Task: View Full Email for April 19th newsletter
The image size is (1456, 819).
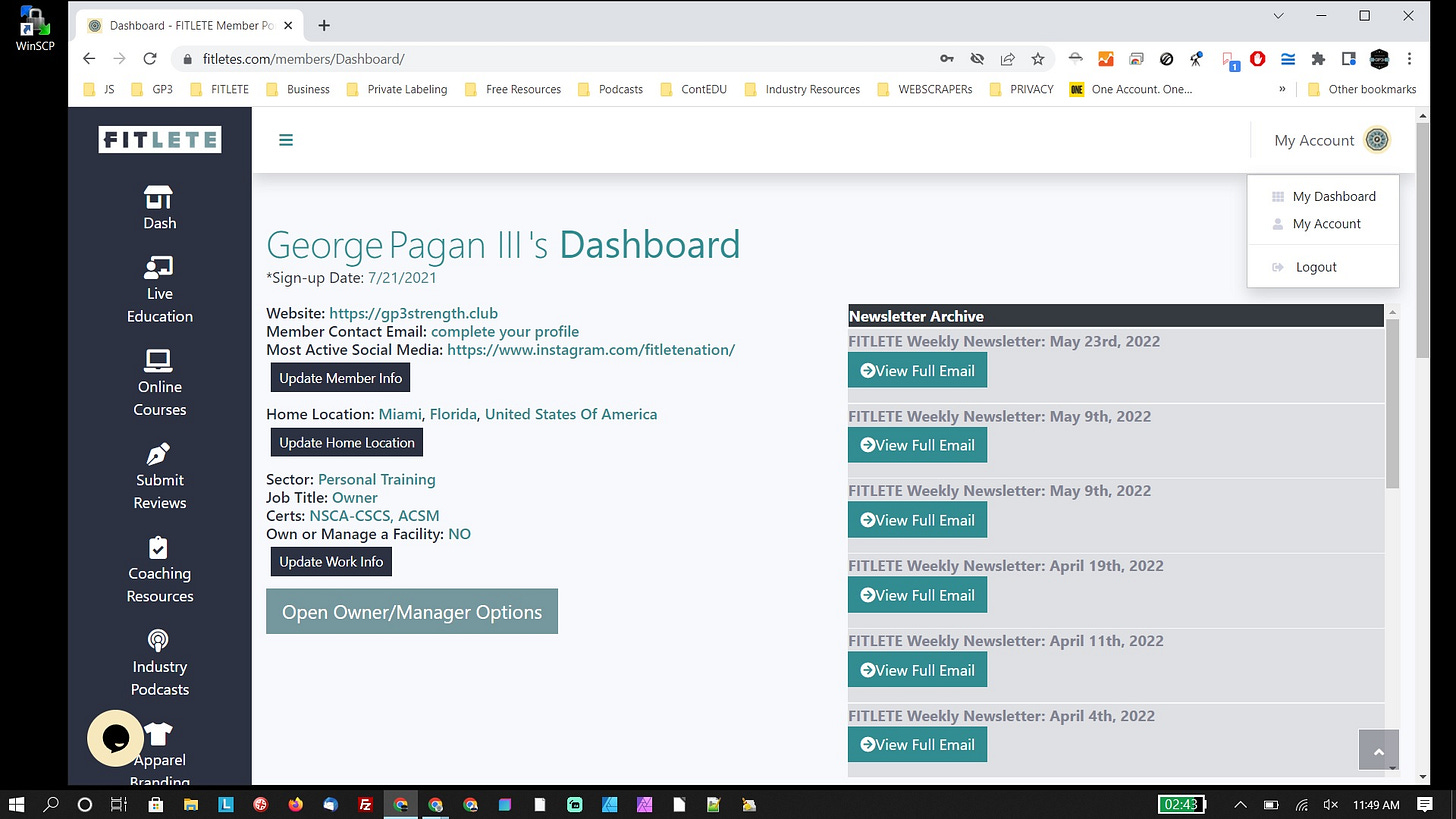Action: [917, 595]
